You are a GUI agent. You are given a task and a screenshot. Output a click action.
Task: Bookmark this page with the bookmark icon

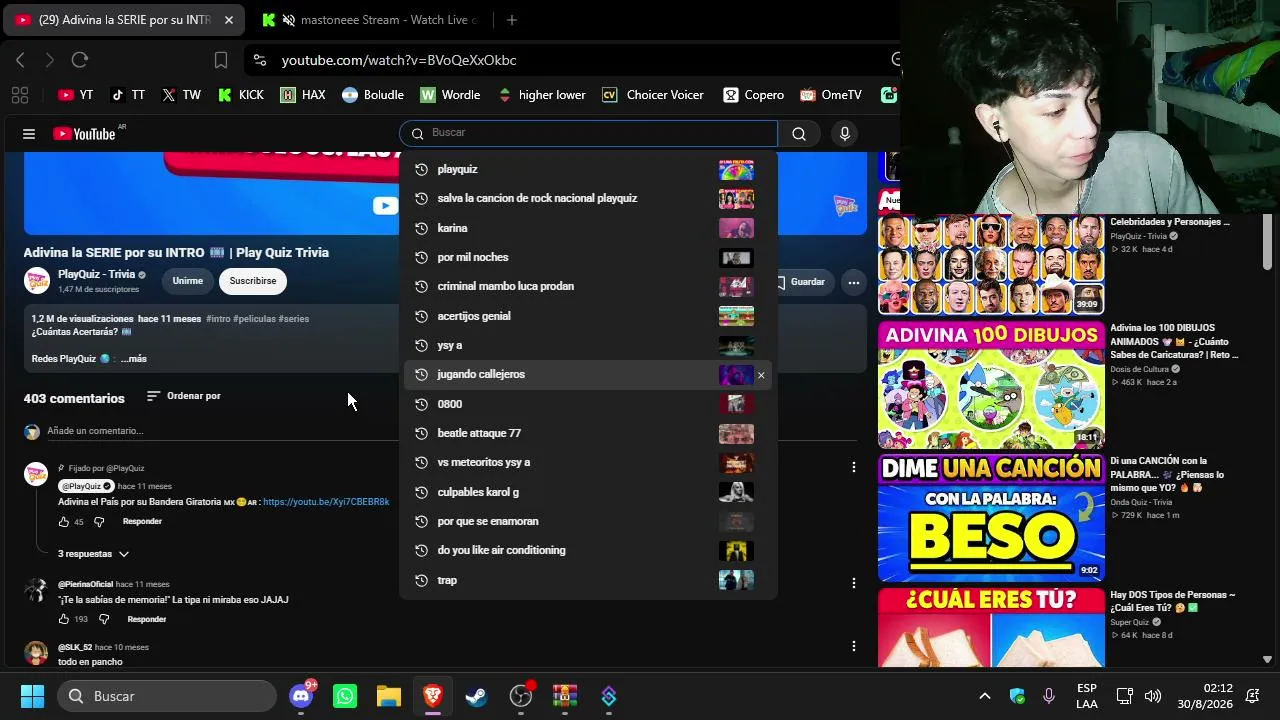click(221, 60)
